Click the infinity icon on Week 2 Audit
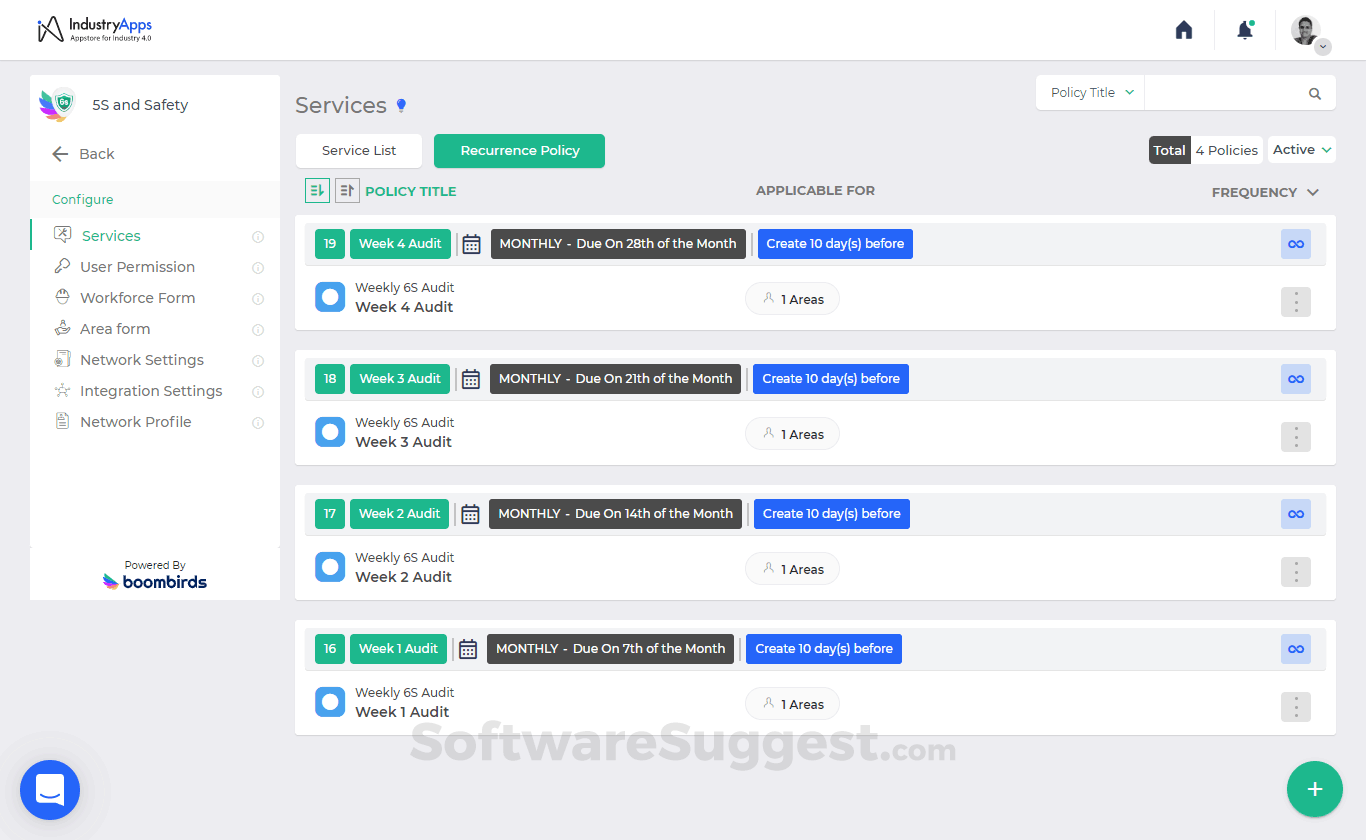 [x=1295, y=514]
